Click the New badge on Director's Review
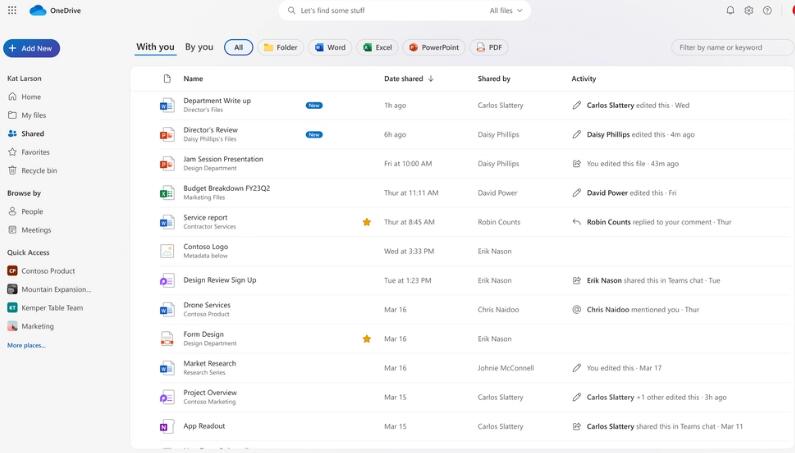This screenshot has width=795, height=453. [x=314, y=134]
